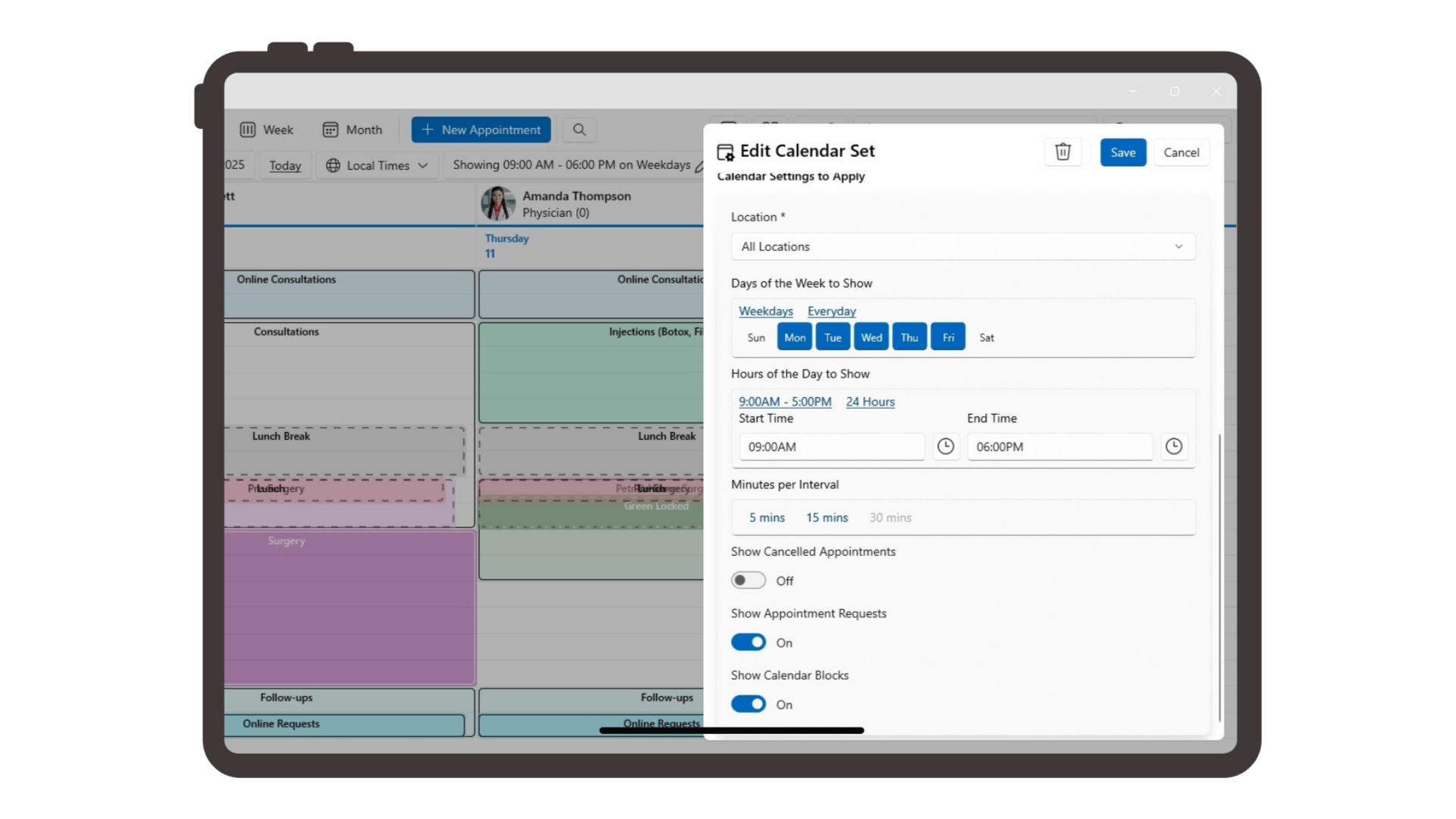Enable Sat in days to show
This screenshot has height=819, width=1456.
click(x=986, y=337)
